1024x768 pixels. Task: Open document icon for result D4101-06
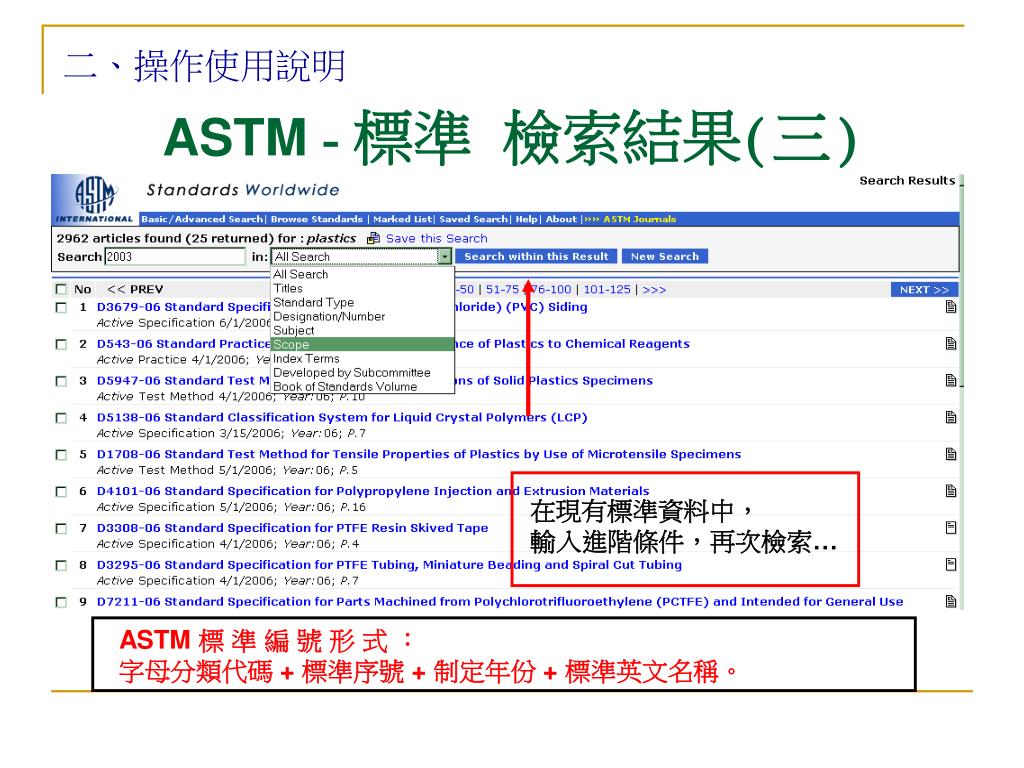point(951,491)
